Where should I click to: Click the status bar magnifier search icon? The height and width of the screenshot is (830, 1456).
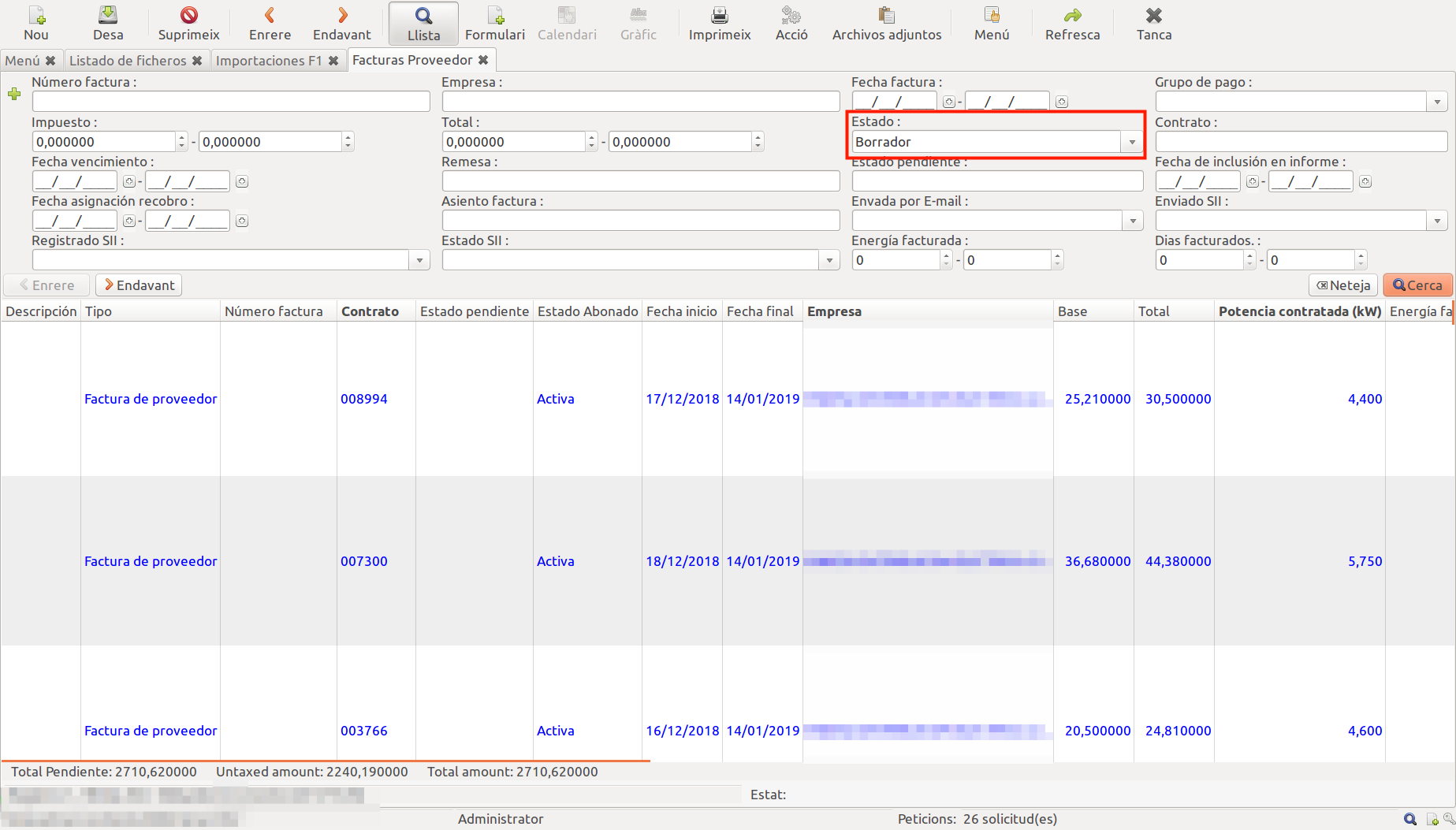pos(1410,820)
